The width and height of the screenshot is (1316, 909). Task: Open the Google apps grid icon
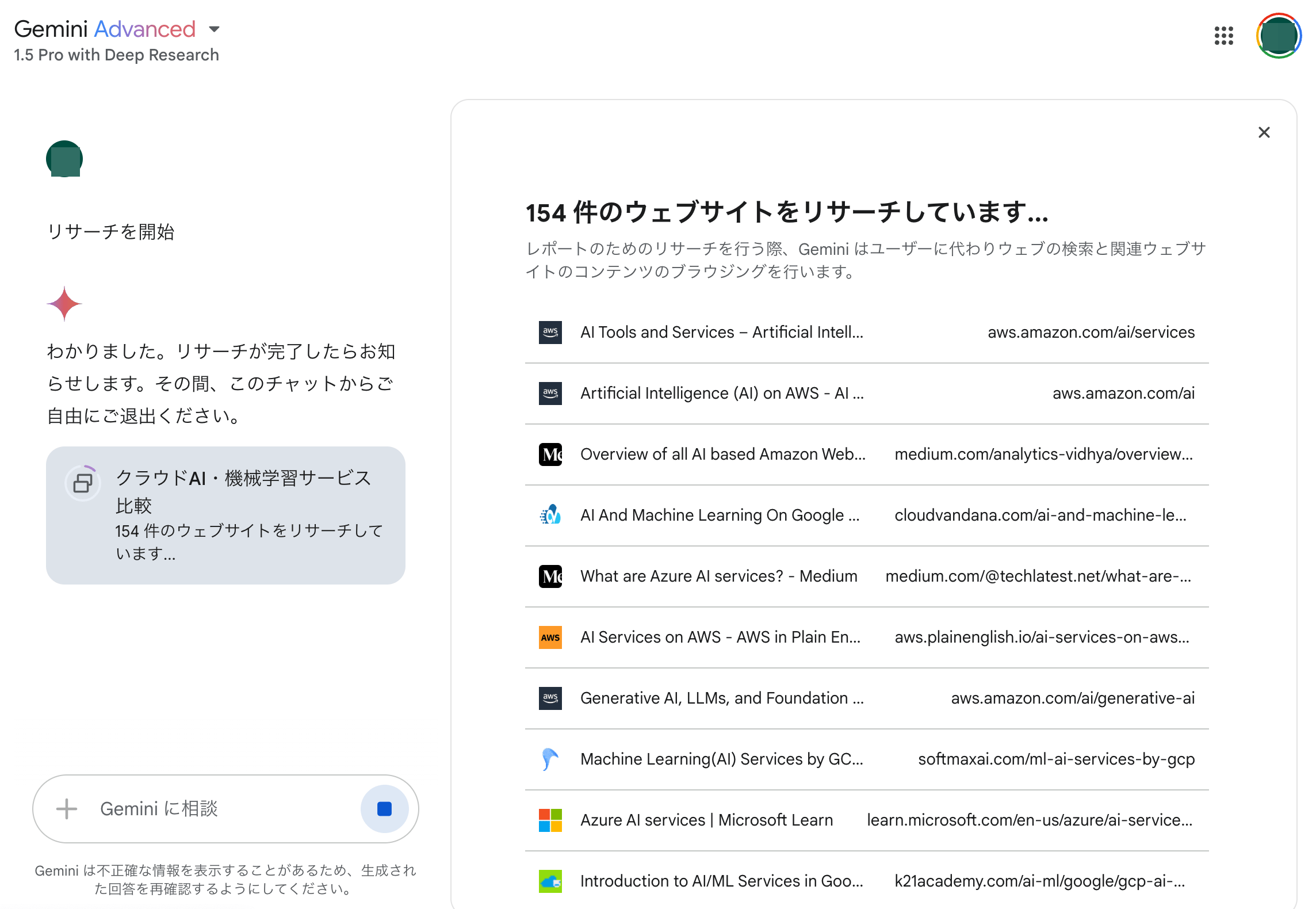pyautogui.click(x=1223, y=36)
